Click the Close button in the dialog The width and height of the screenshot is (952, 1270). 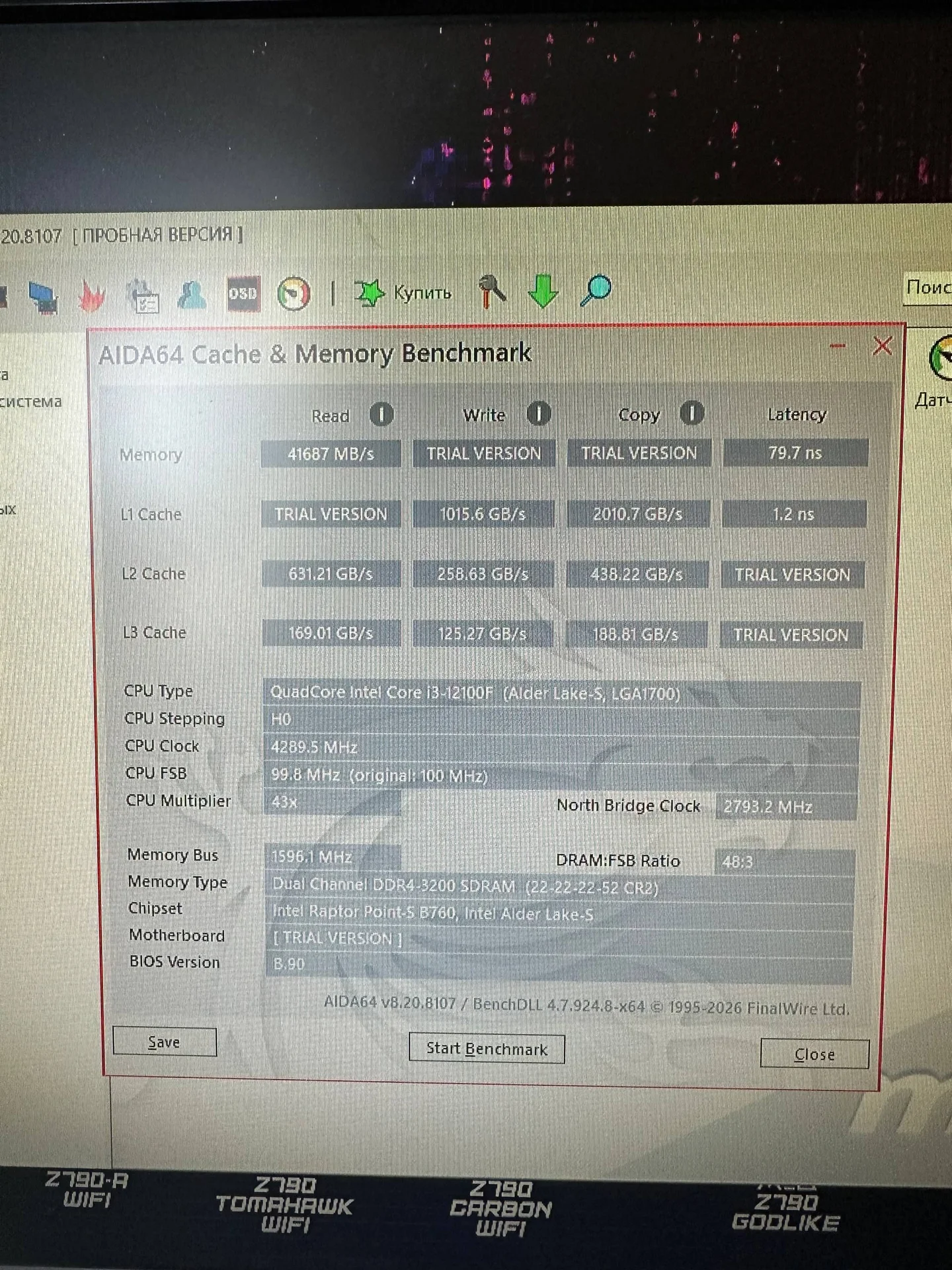(814, 1054)
